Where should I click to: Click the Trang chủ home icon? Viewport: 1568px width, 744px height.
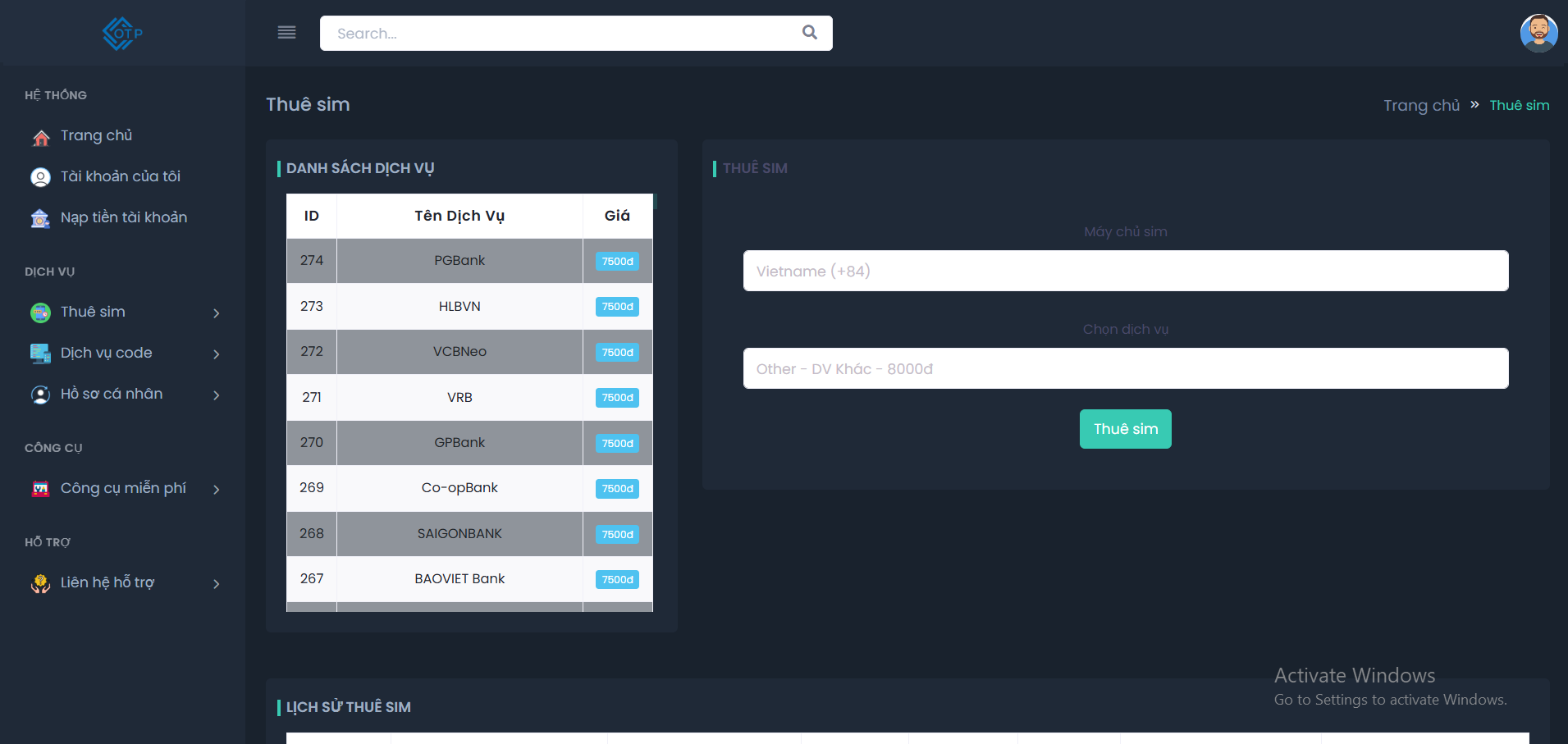[x=40, y=137]
